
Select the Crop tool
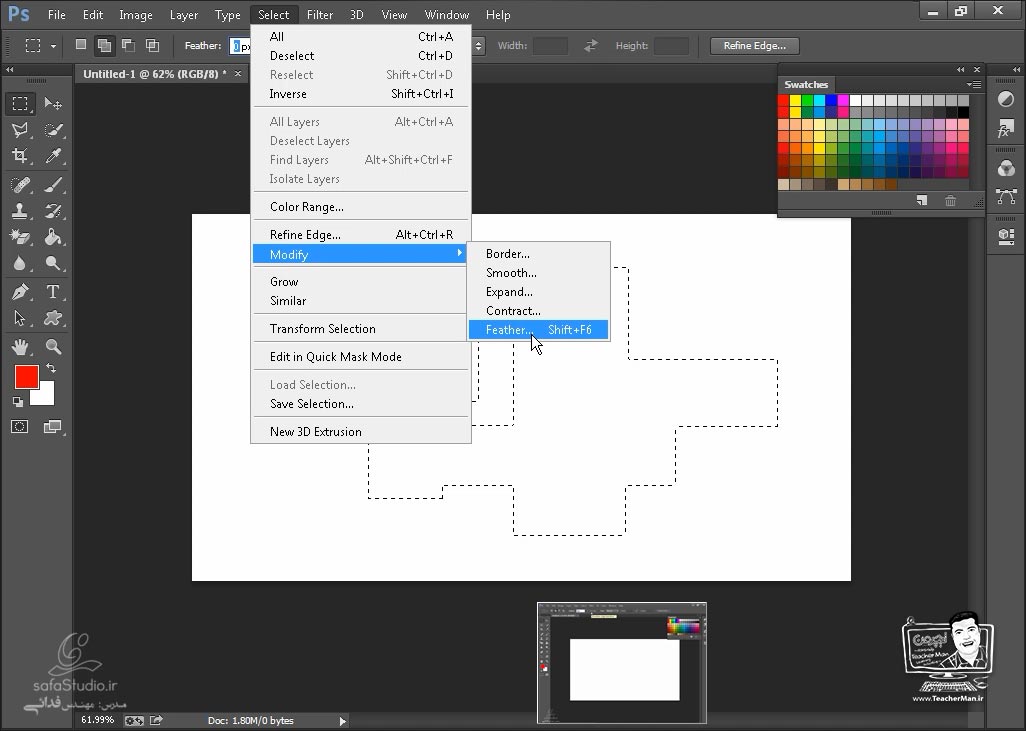20,156
